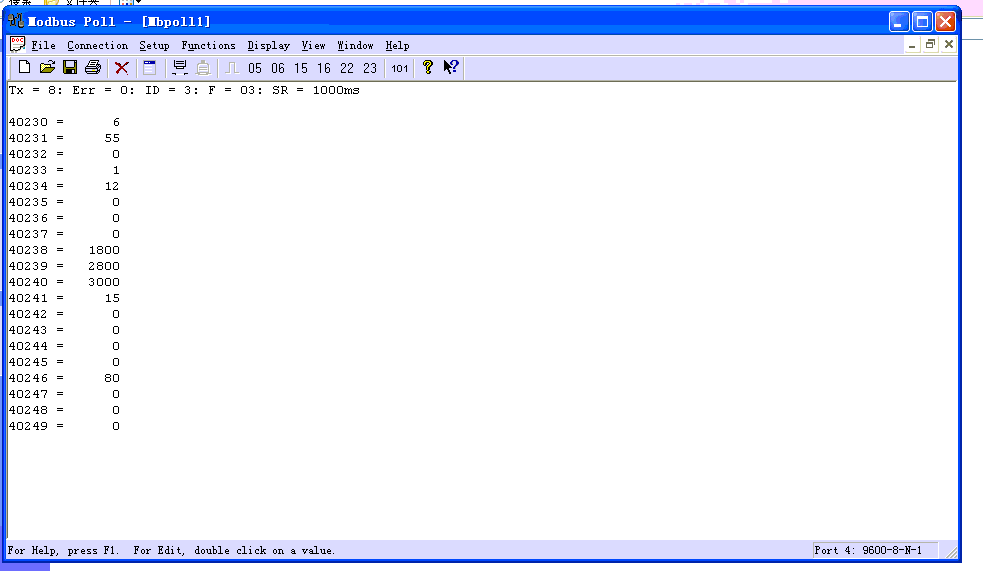Save the poll with floppy icon
This screenshot has height=571, width=983.
tap(70, 68)
